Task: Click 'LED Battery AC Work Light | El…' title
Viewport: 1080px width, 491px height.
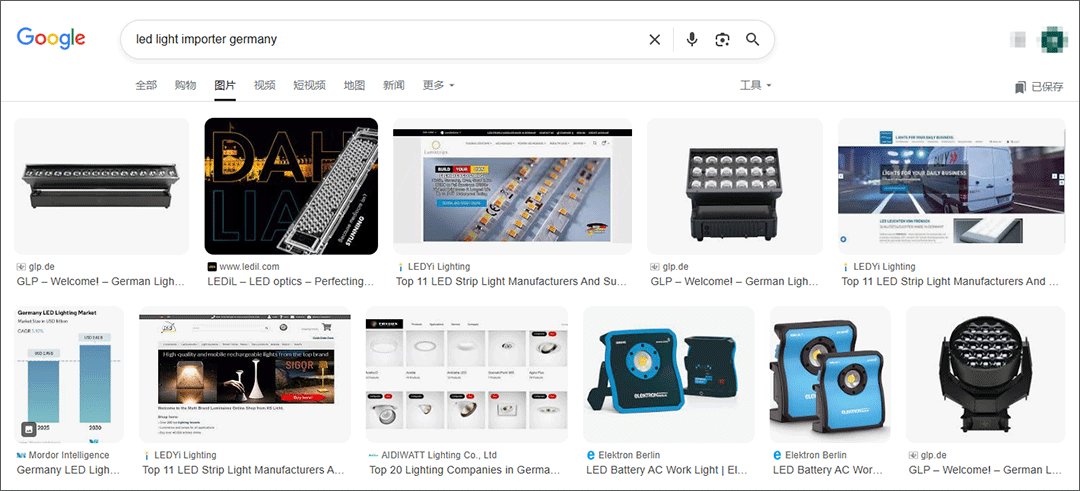Action: pyautogui.click(x=667, y=470)
